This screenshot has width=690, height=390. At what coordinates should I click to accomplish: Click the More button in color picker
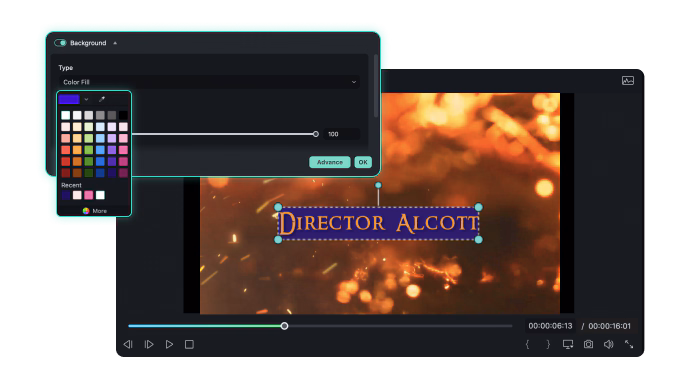[95, 211]
